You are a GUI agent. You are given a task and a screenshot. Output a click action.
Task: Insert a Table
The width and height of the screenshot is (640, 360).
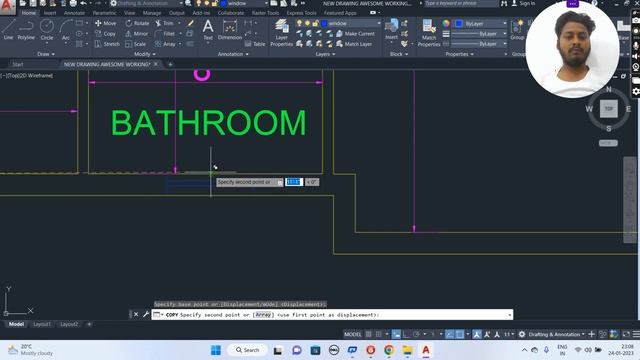(x=255, y=44)
